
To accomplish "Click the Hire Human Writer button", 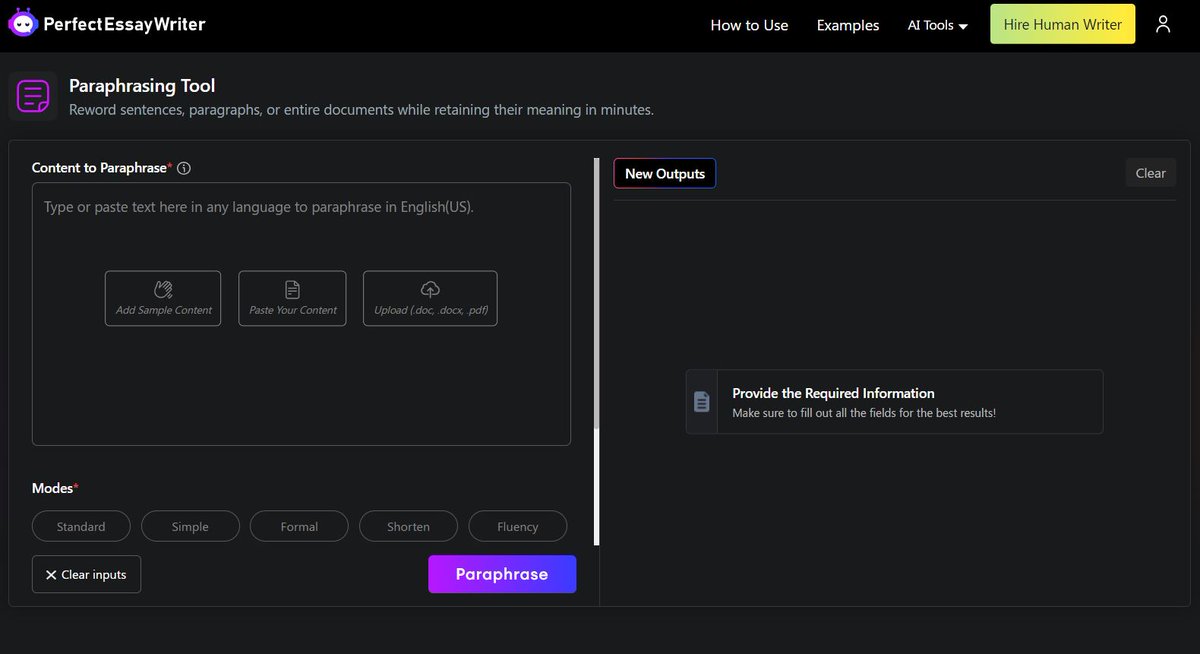I will tap(1062, 23).
